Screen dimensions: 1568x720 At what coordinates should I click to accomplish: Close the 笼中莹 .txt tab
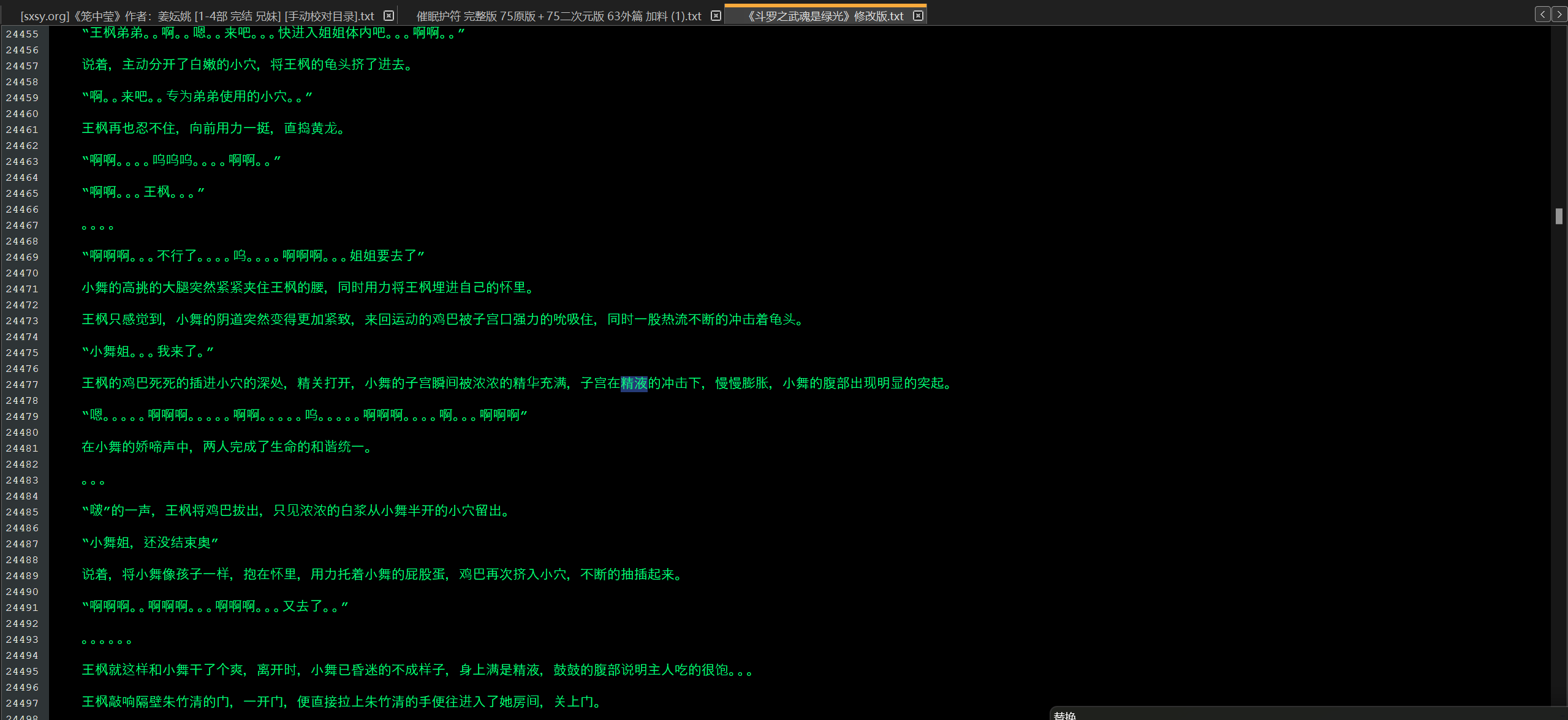click(x=388, y=16)
